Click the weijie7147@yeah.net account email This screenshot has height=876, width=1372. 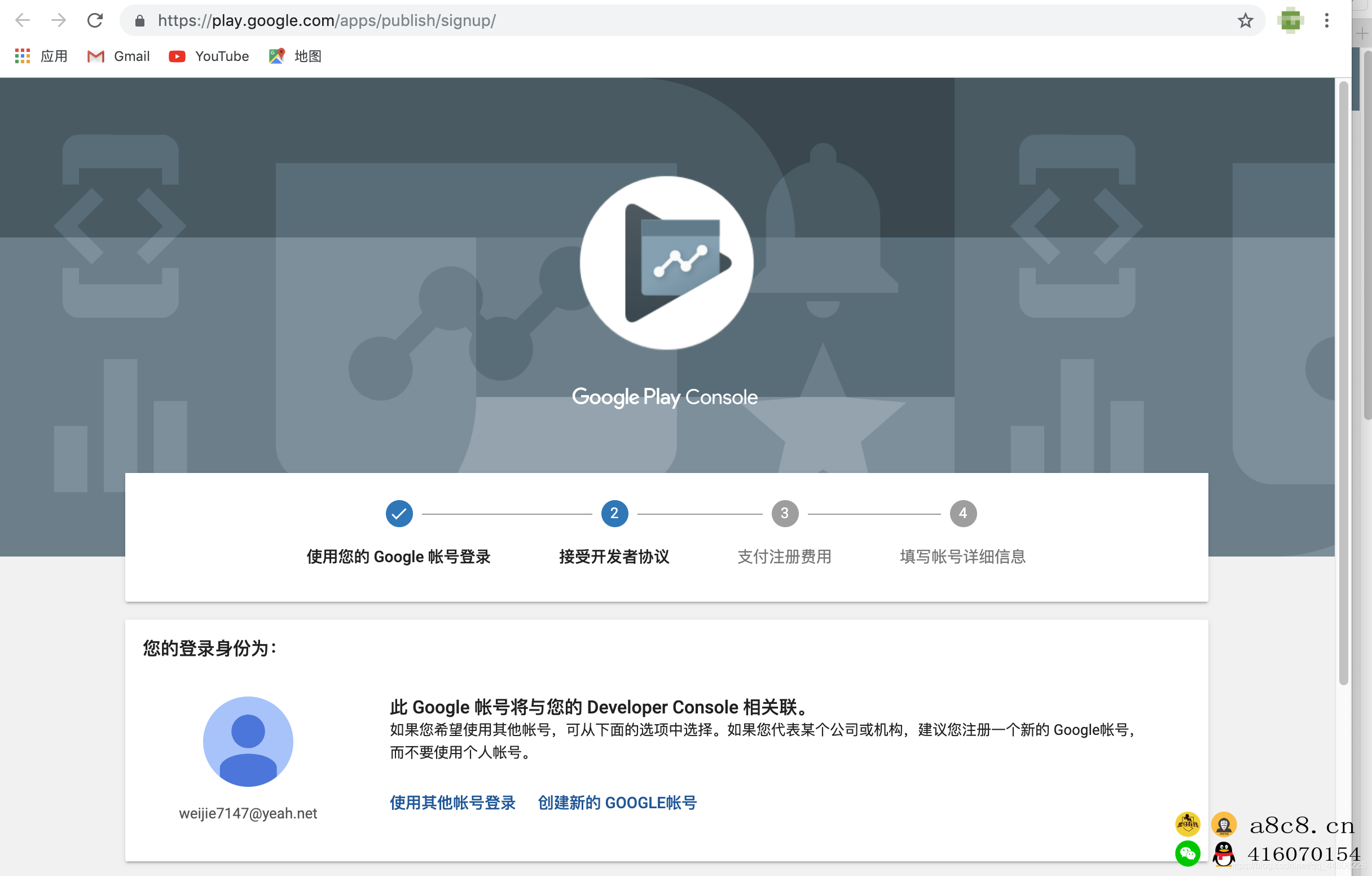[x=248, y=813]
